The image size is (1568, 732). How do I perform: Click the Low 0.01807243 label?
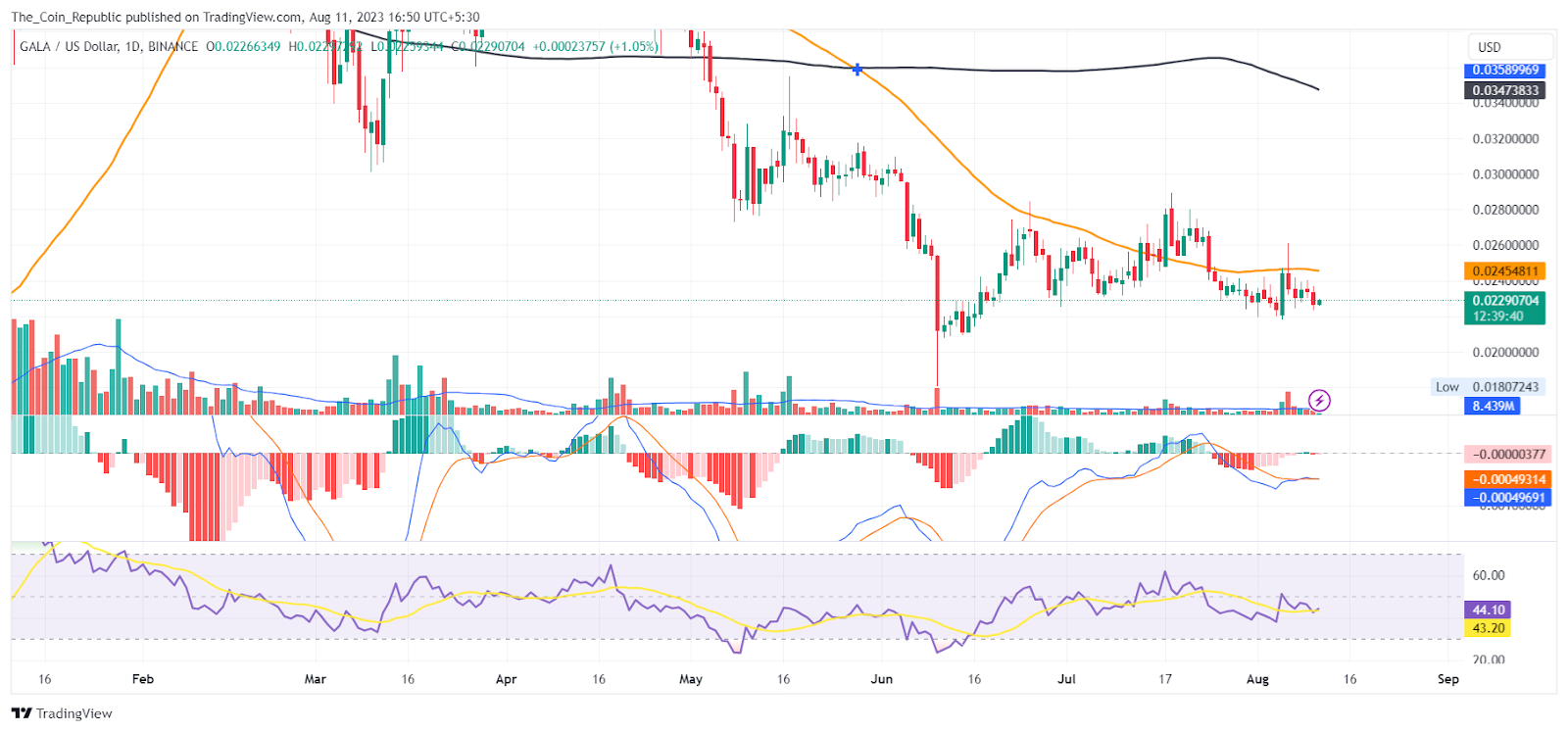coord(1488,387)
